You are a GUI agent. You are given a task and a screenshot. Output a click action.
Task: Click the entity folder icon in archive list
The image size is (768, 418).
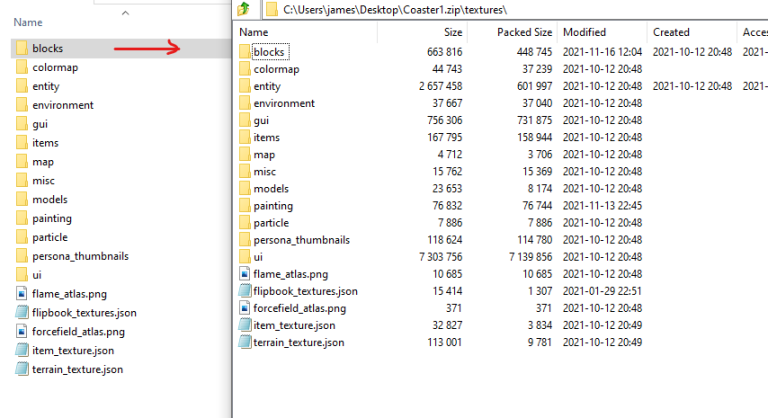pyautogui.click(x=245, y=86)
